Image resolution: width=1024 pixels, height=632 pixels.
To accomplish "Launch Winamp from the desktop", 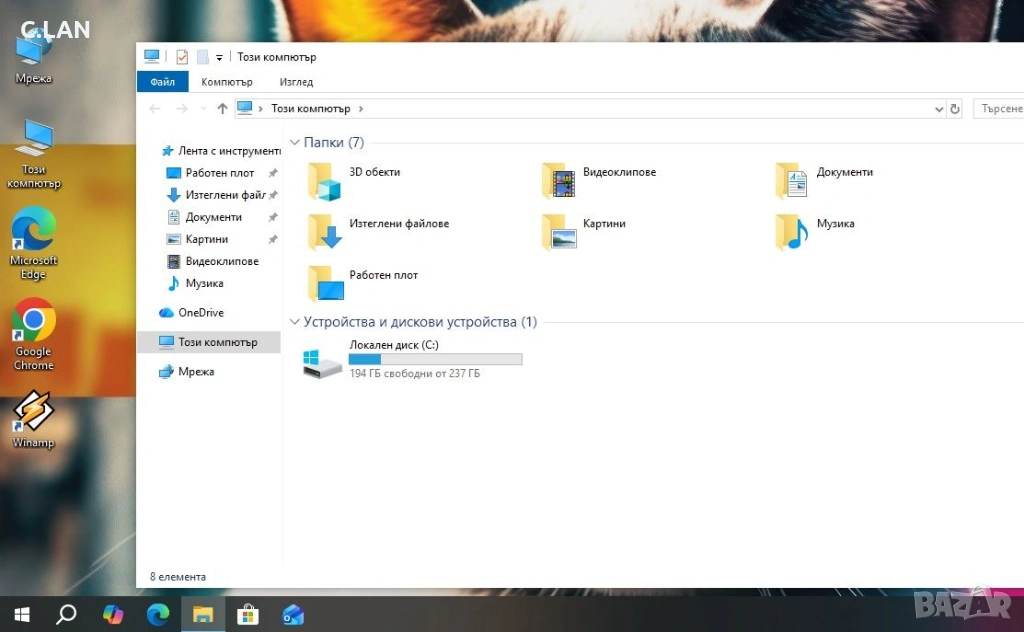I will [x=33, y=418].
